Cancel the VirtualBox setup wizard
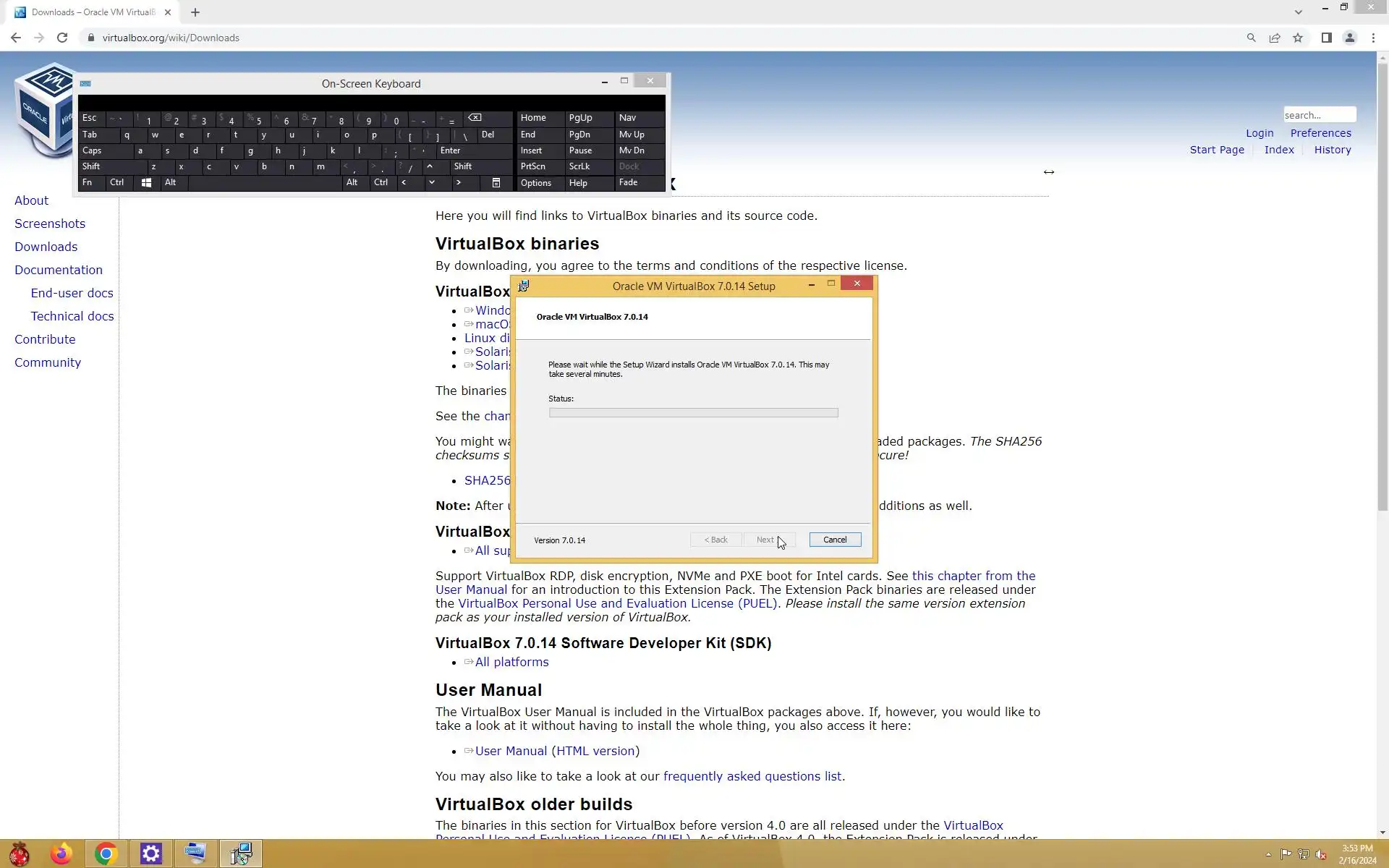1389x868 pixels. point(834,540)
